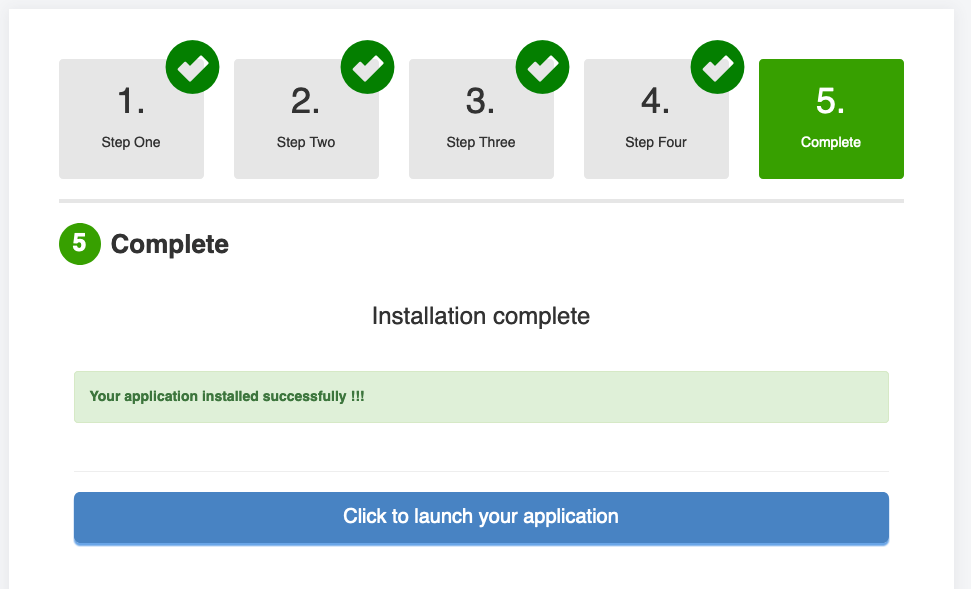Click the "Step Four" label text
The width and height of the screenshot is (971, 589).
(x=656, y=142)
